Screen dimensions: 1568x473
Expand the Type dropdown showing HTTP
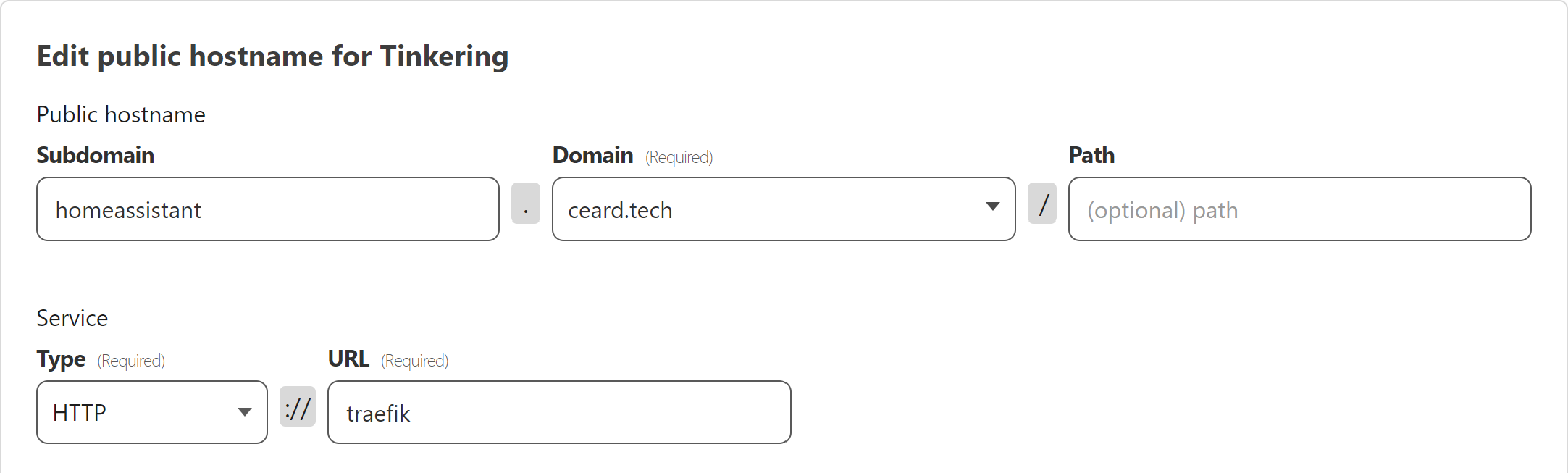pos(246,411)
